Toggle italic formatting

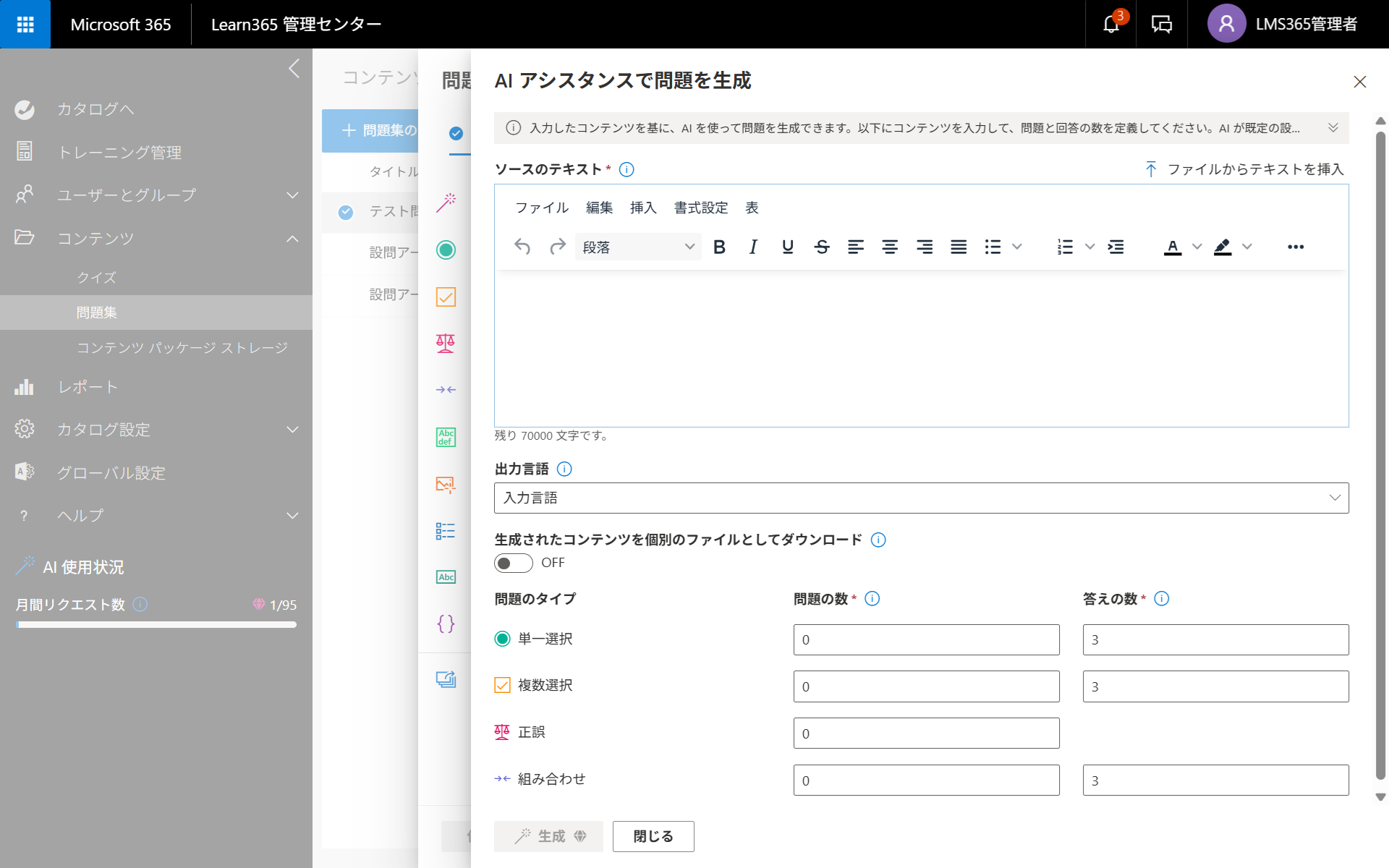(x=753, y=247)
